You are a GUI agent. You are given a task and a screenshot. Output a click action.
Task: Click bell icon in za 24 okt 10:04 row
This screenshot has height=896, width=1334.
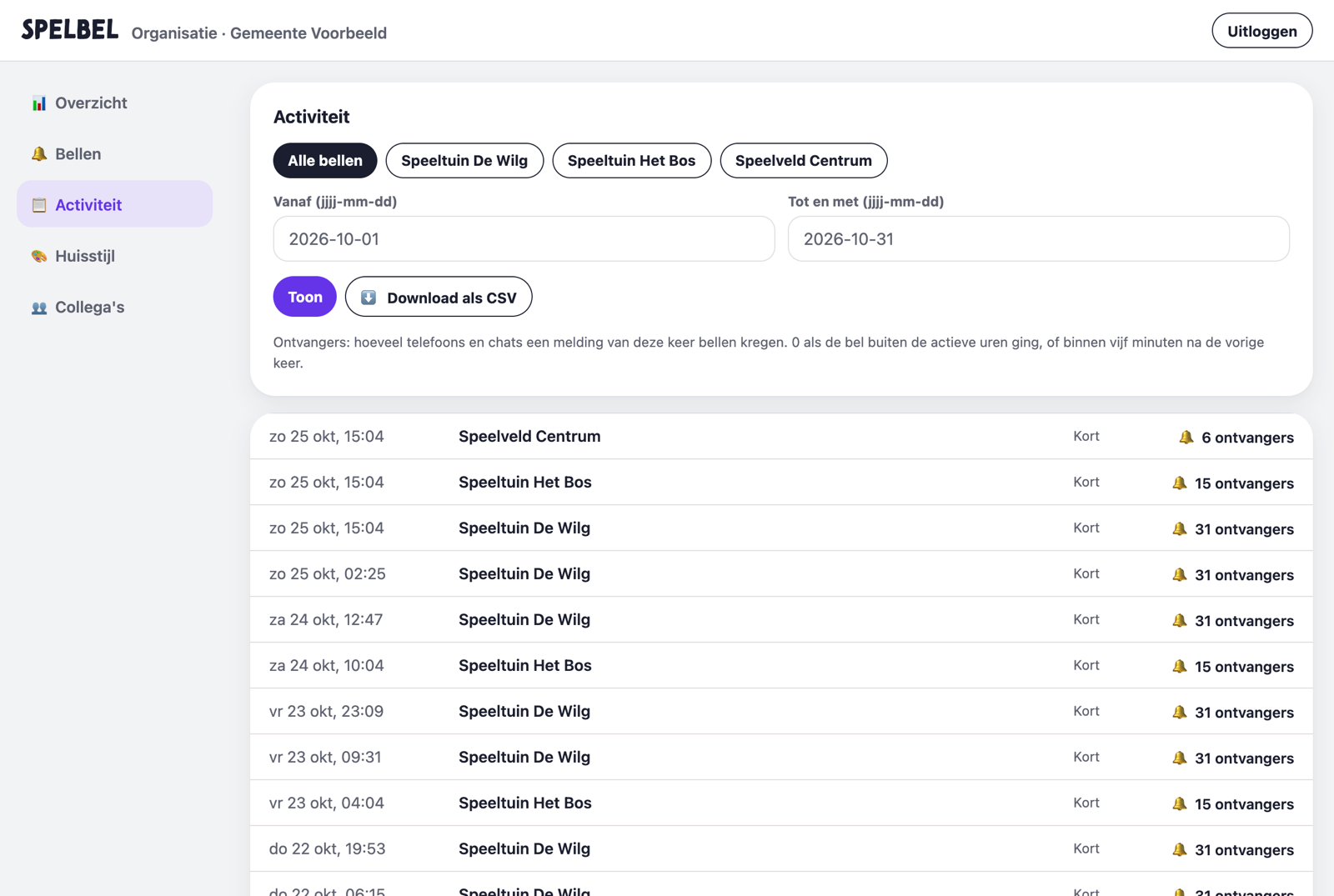(1180, 666)
